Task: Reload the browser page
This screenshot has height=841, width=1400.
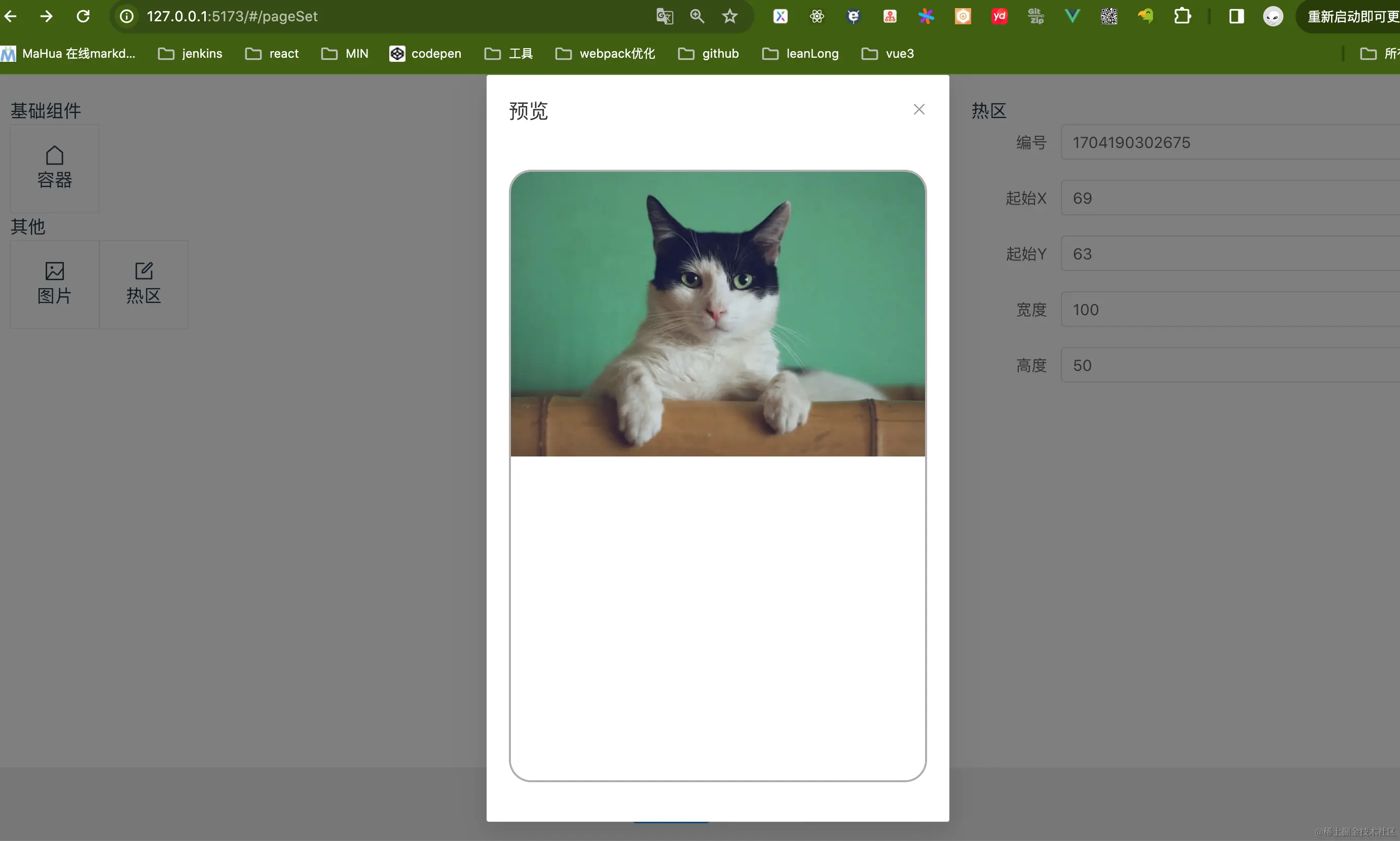Action: [83, 16]
